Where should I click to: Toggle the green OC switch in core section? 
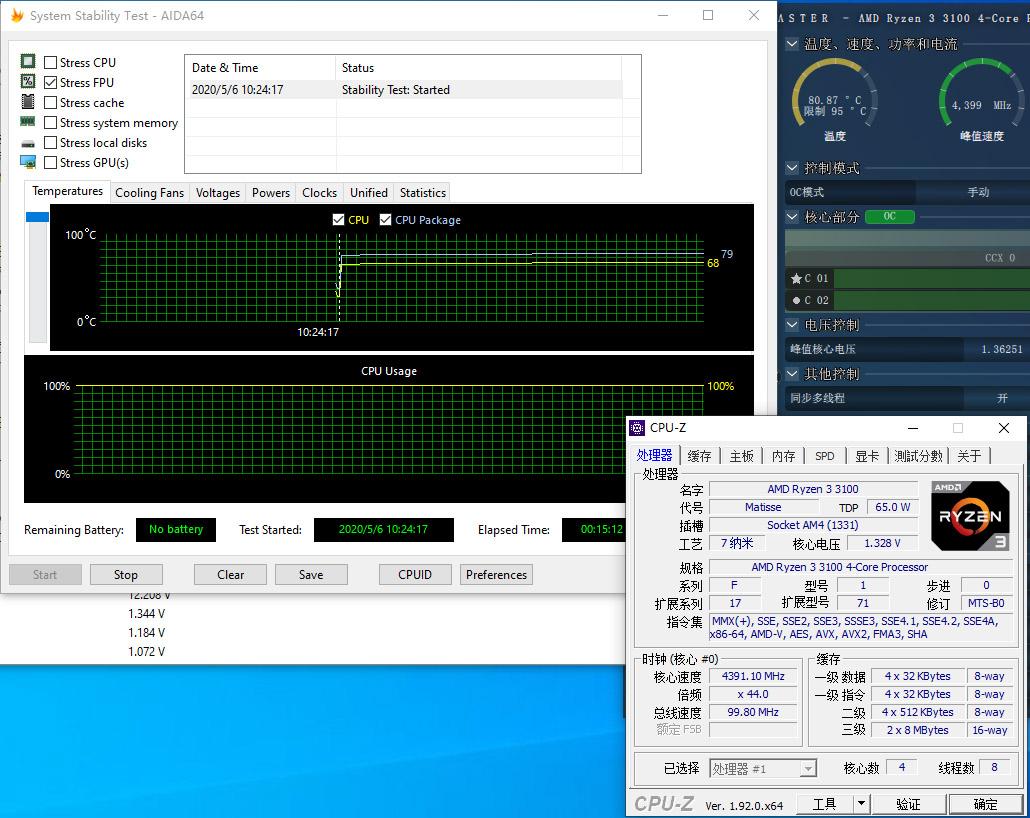889,216
